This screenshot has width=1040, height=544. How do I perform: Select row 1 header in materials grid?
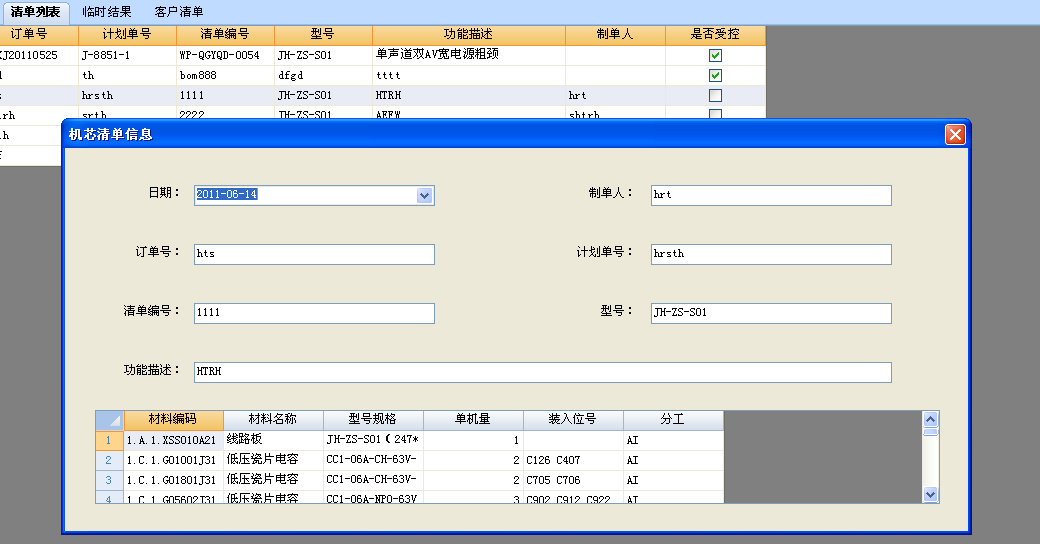point(109,440)
